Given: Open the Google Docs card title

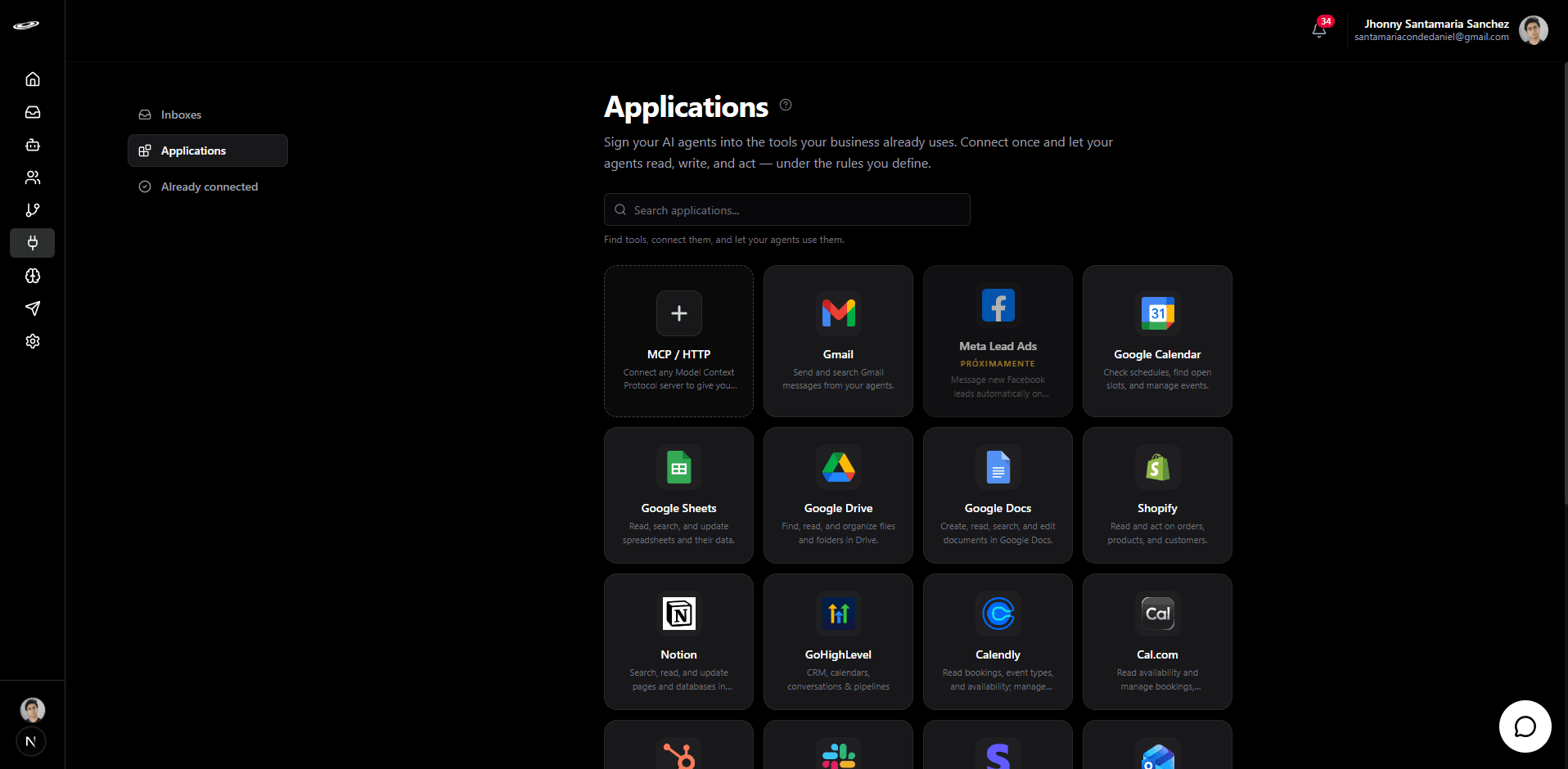Looking at the screenshot, I should click(998, 508).
